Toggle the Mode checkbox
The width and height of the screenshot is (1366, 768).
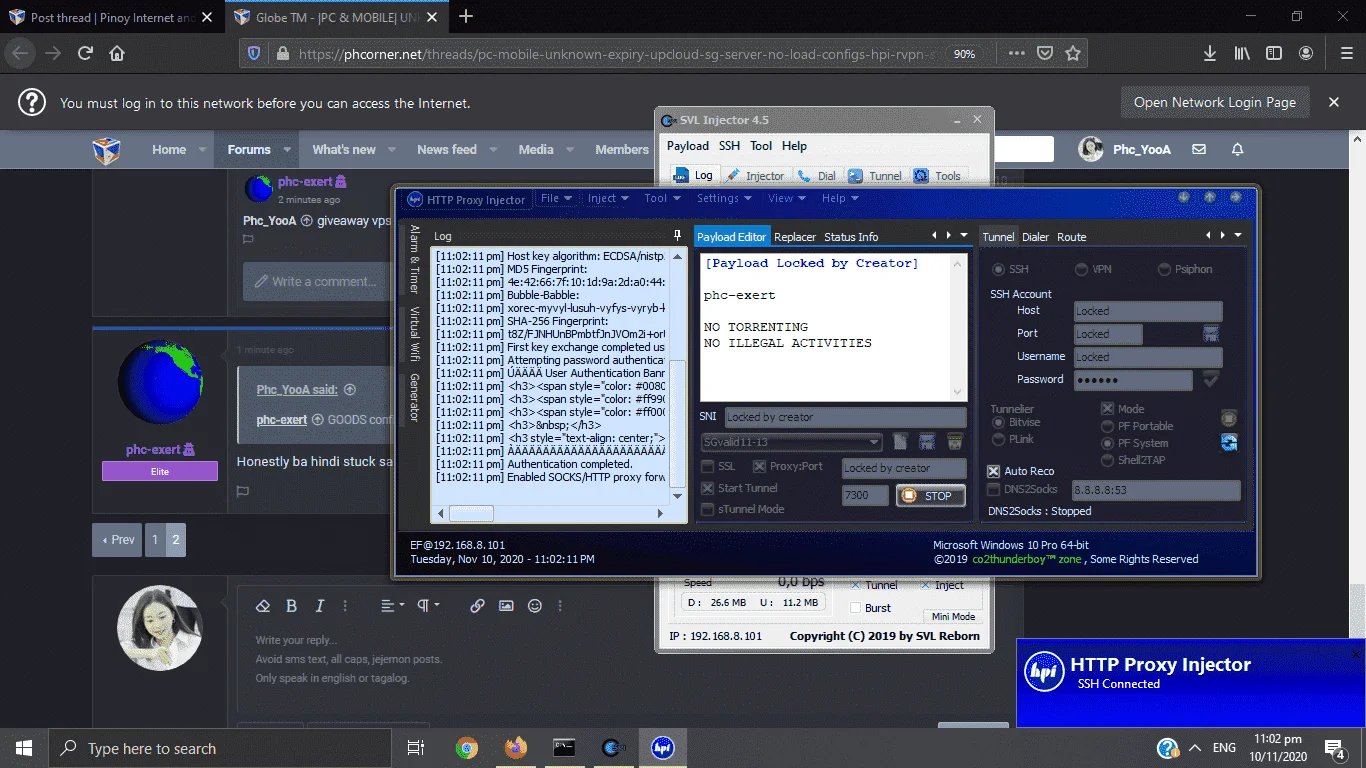pos(1107,409)
